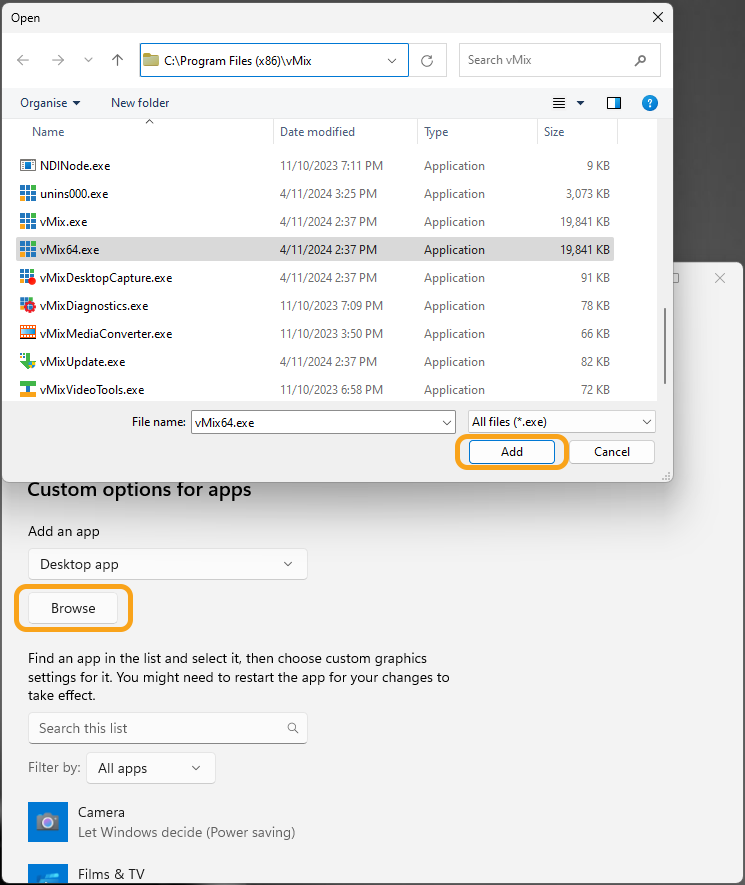
Task: Toggle the preview pane icon
Action: tap(614, 103)
